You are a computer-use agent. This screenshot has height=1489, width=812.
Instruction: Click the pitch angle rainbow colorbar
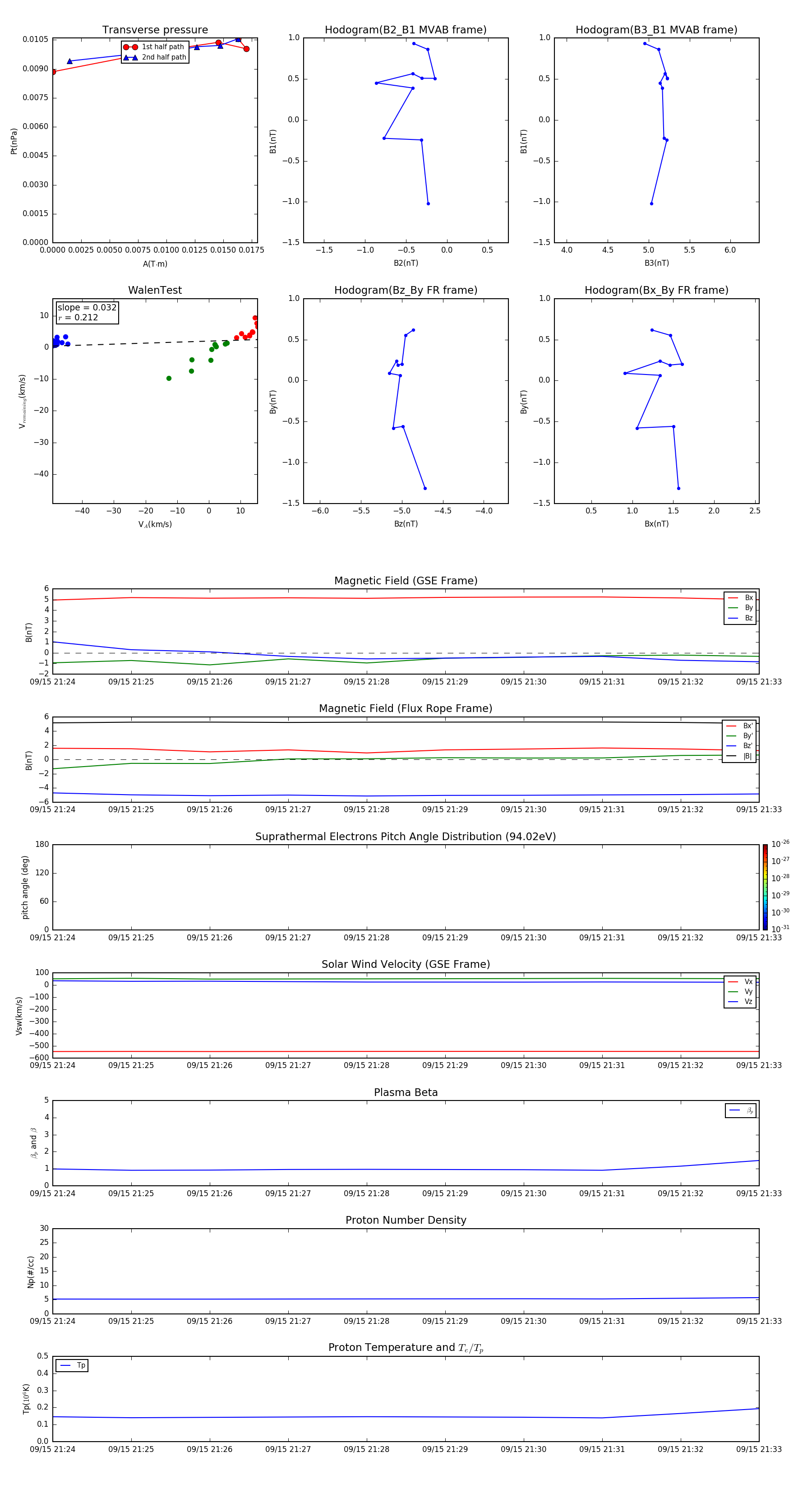tap(765, 887)
